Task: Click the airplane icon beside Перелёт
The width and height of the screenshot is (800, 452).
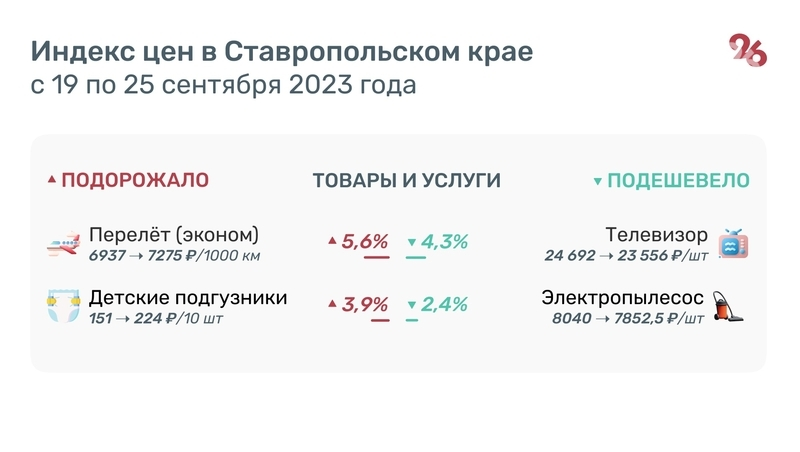Action: pyautogui.click(x=64, y=243)
